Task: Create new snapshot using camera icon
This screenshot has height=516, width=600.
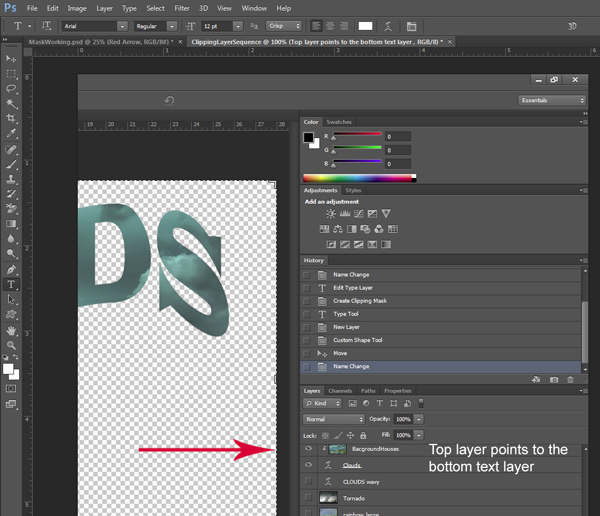Action: click(x=554, y=379)
